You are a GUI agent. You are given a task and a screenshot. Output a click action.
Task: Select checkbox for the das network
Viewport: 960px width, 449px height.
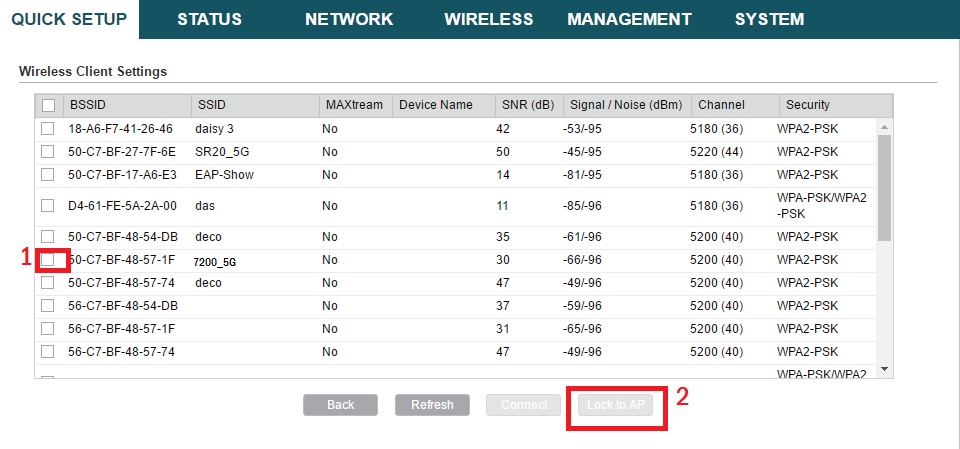[x=47, y=206]
